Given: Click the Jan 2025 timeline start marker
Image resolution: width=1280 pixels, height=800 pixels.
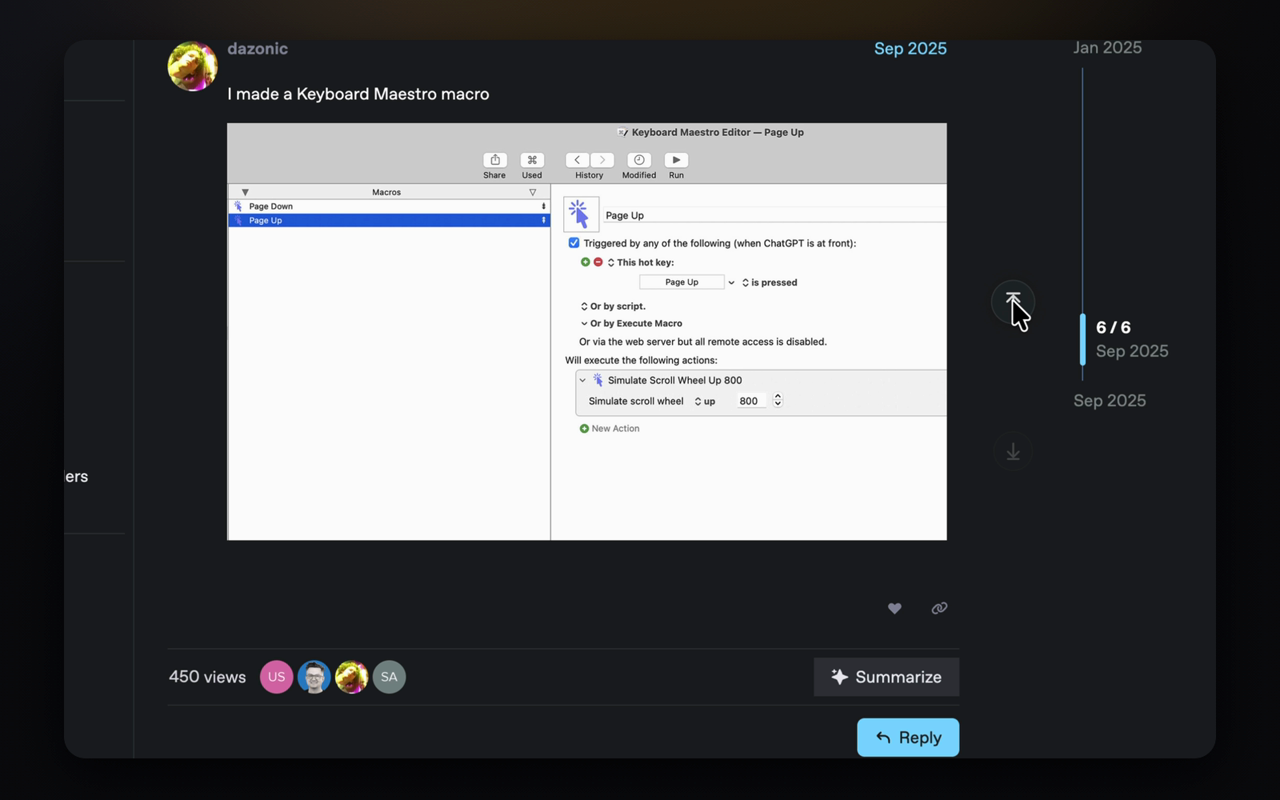Looking at the screenshot, I should 1107,47.
